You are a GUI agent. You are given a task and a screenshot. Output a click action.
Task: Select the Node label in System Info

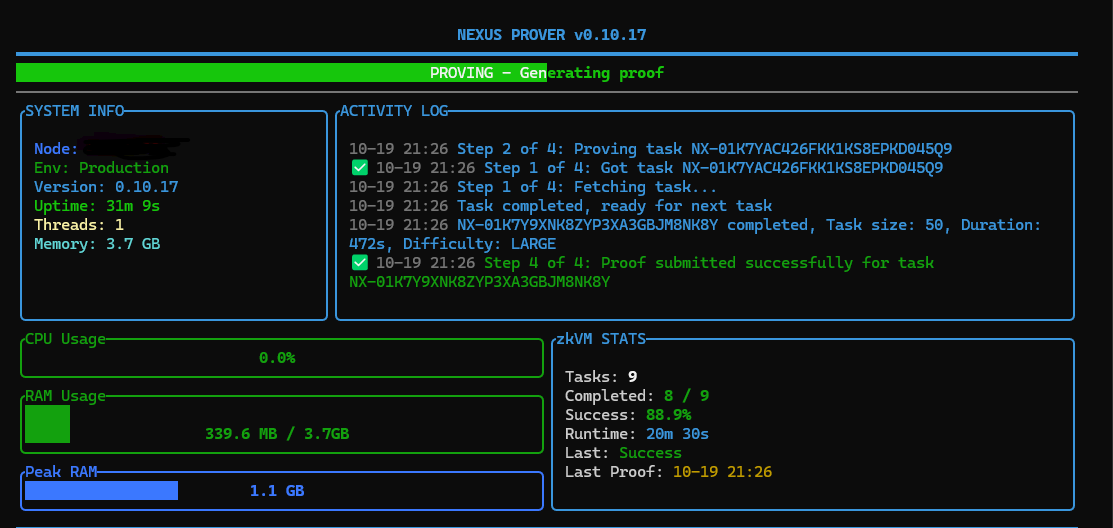[56, 149]
